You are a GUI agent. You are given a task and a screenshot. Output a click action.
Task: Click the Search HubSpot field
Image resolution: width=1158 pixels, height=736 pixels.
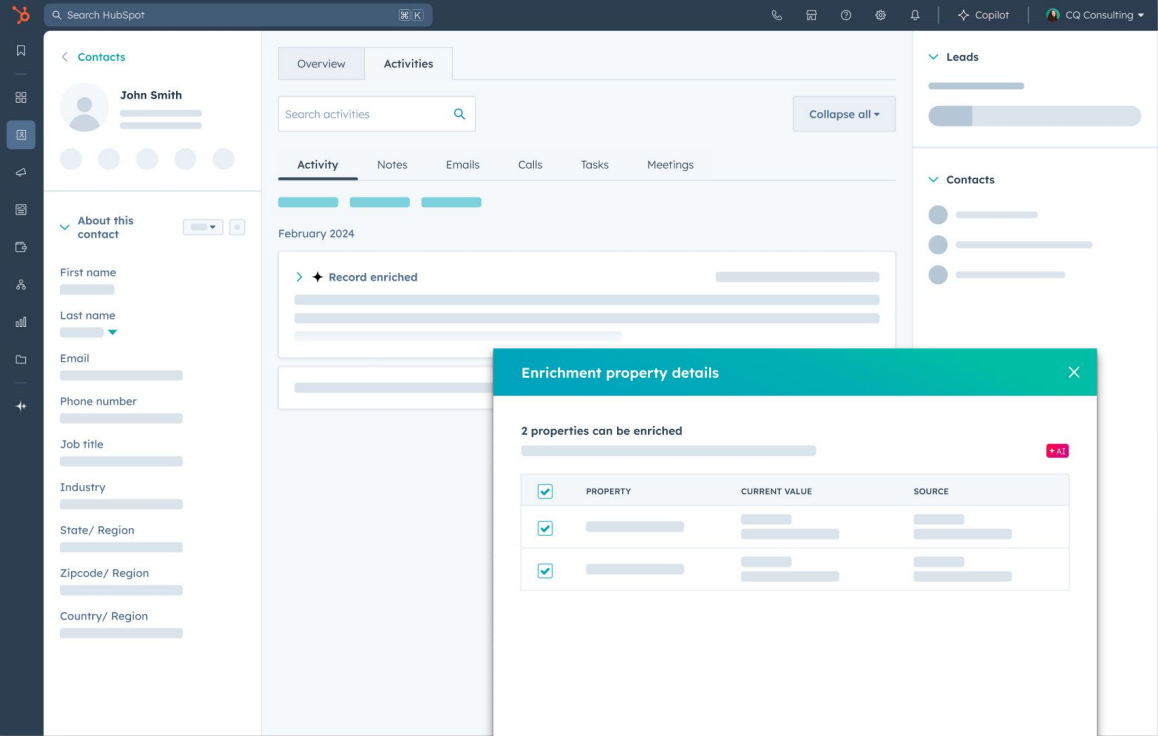click(x=238, y=15)
